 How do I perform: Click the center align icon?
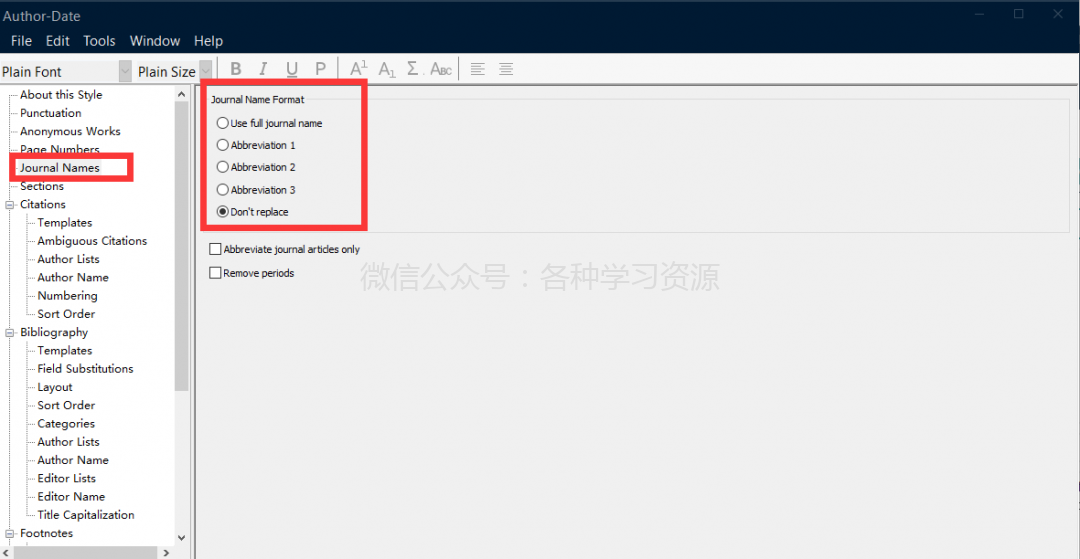pyautogui.click(x=506, y=69)
